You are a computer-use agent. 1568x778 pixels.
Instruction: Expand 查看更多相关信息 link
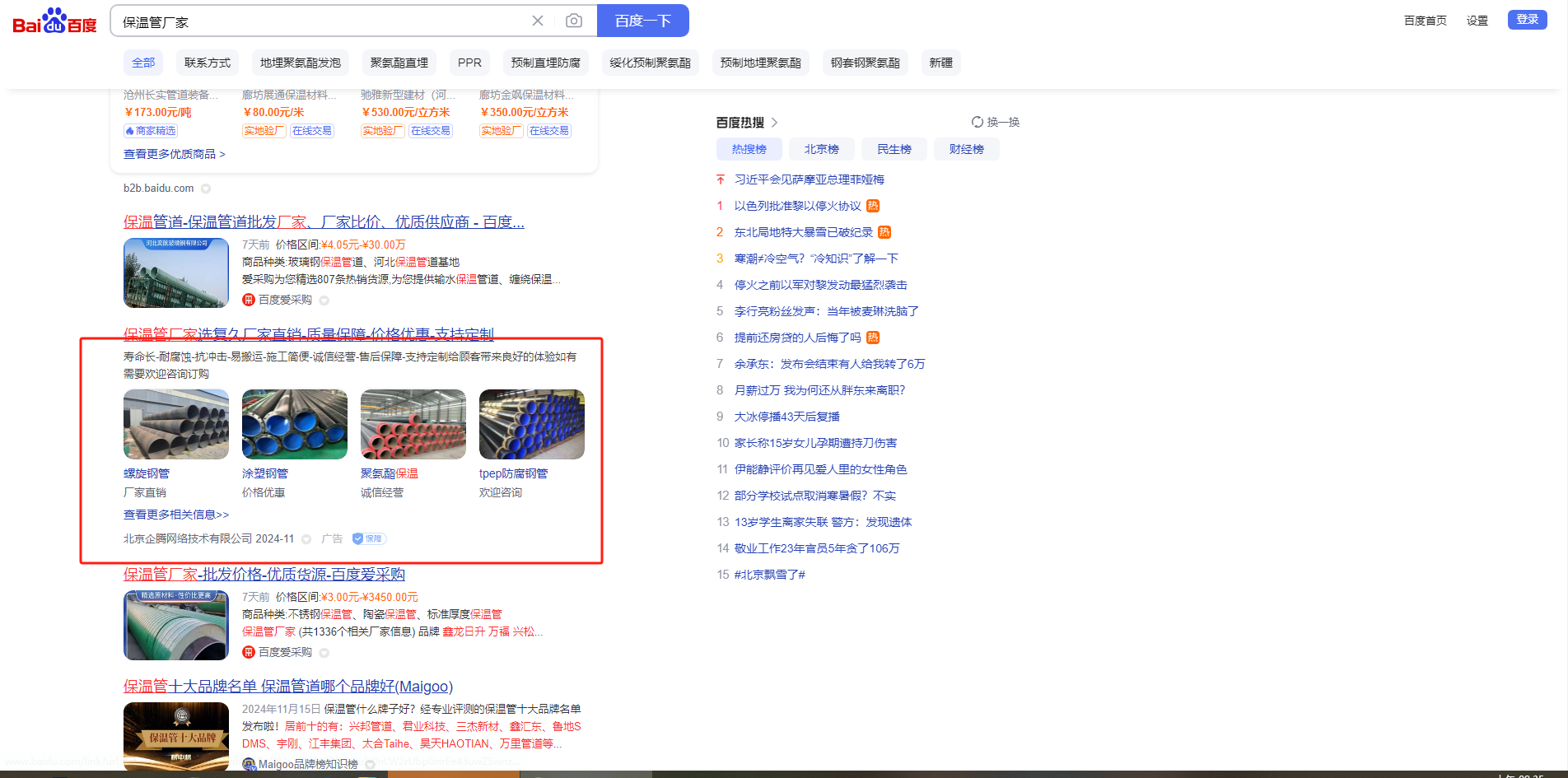coord(176,515)
